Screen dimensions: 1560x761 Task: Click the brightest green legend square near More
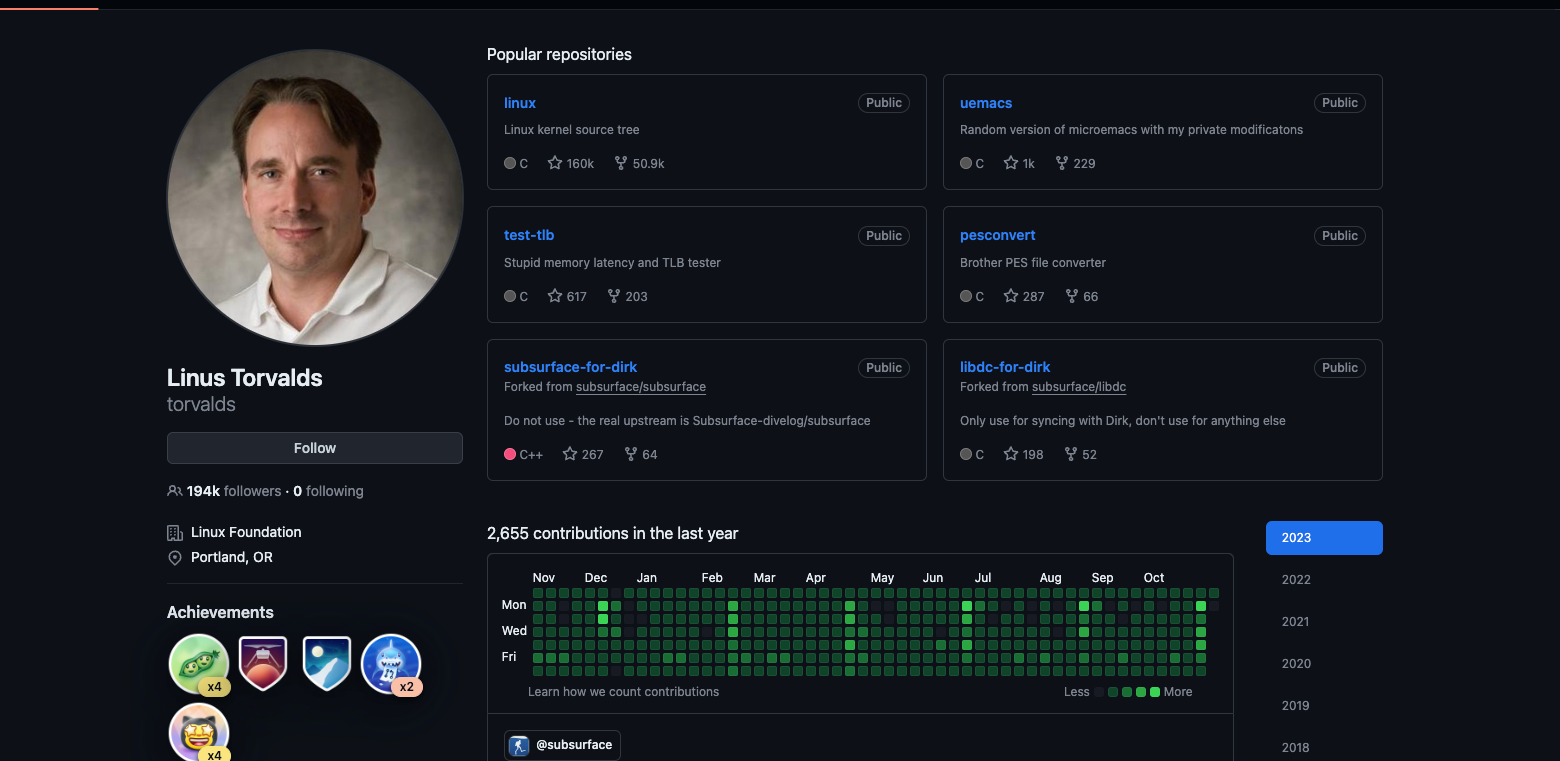tap(1155, 692)
